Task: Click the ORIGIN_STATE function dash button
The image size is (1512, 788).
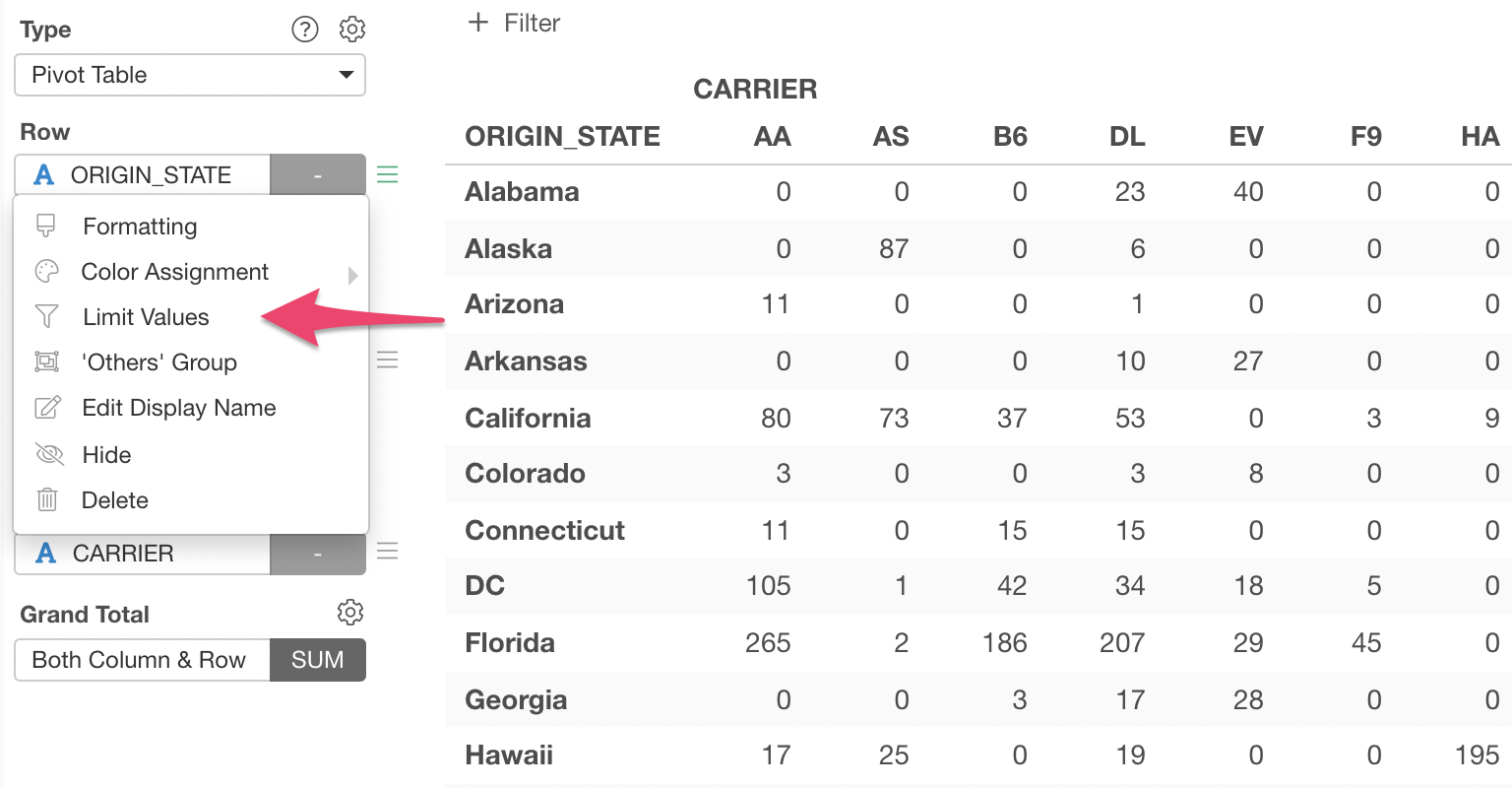Action: point(318,175)
